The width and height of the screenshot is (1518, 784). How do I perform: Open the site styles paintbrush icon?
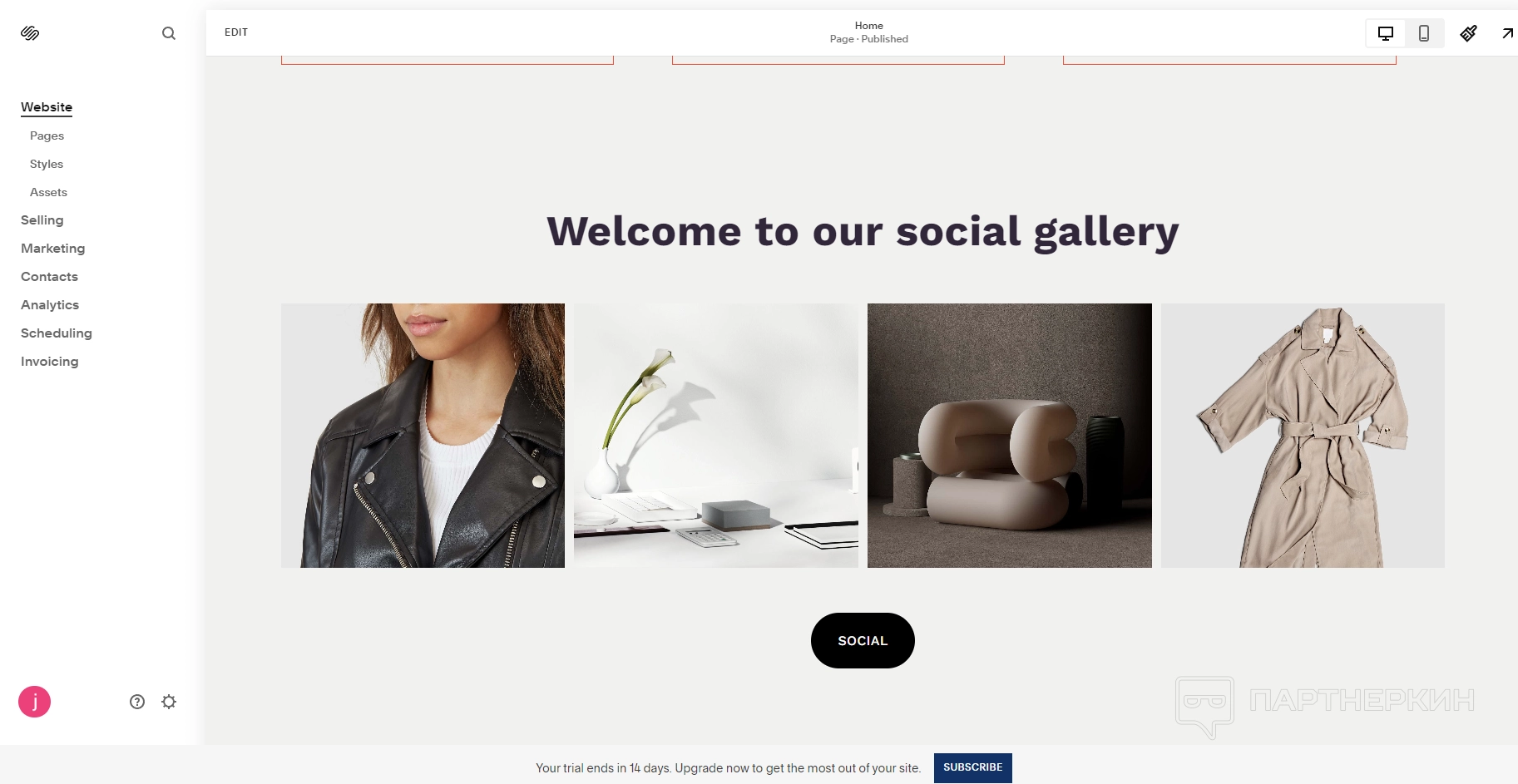pyautogui.click(x=1469, y=33)
